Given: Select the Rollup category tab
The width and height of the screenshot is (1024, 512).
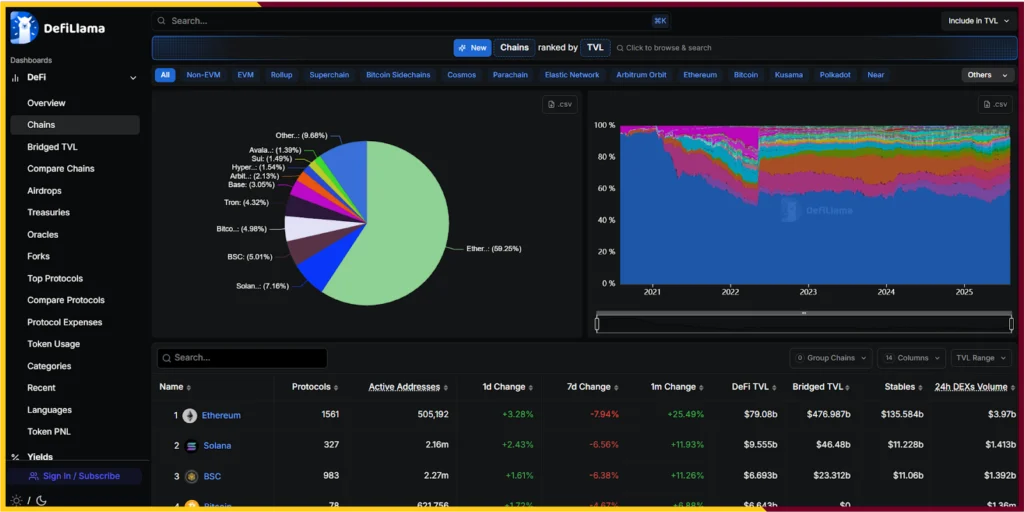Looking at the screenshot, I should pyautogui.click(x=281, y=75).
